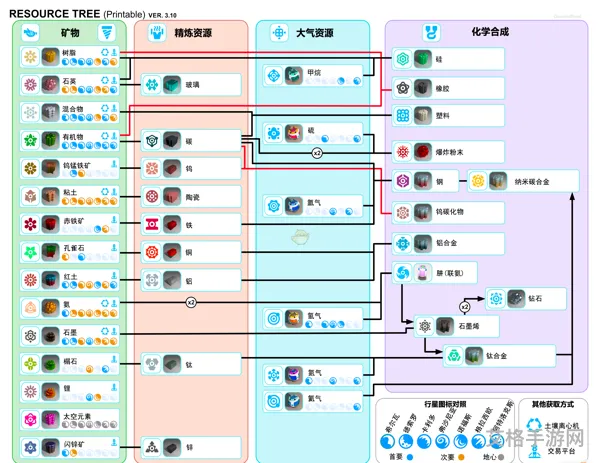Click the 弗沙尼亚 swirl planet icon
Image resolution: width=600 pixels, height=463 pixels.
(442, 442)
